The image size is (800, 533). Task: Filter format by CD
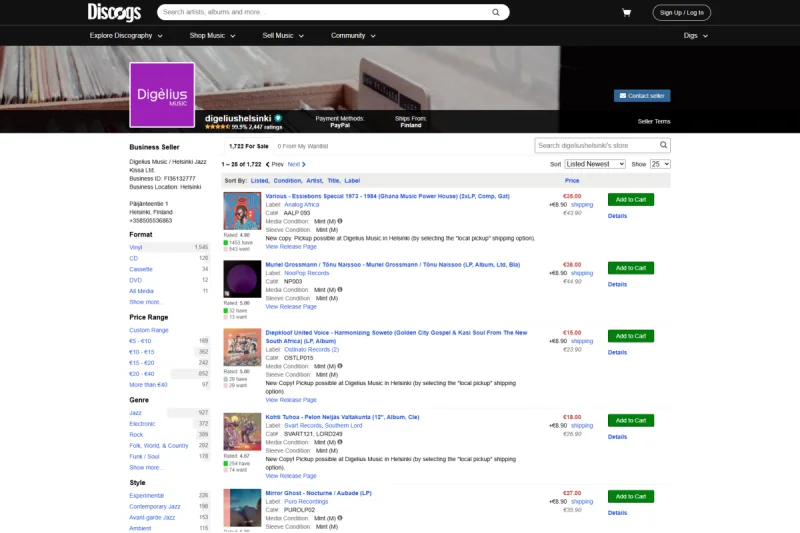pyautogui.click(x=134, y=259)
